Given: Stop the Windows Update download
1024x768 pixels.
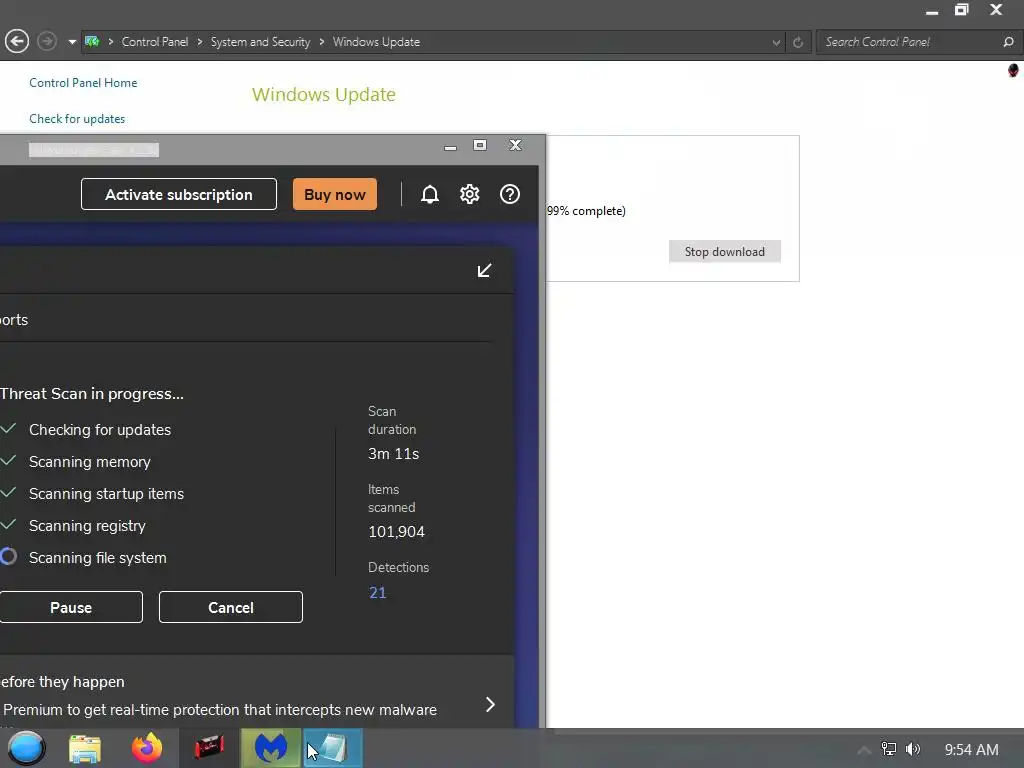Looking at the screenshot, I should pyautogui.click(x=725, y=252).
